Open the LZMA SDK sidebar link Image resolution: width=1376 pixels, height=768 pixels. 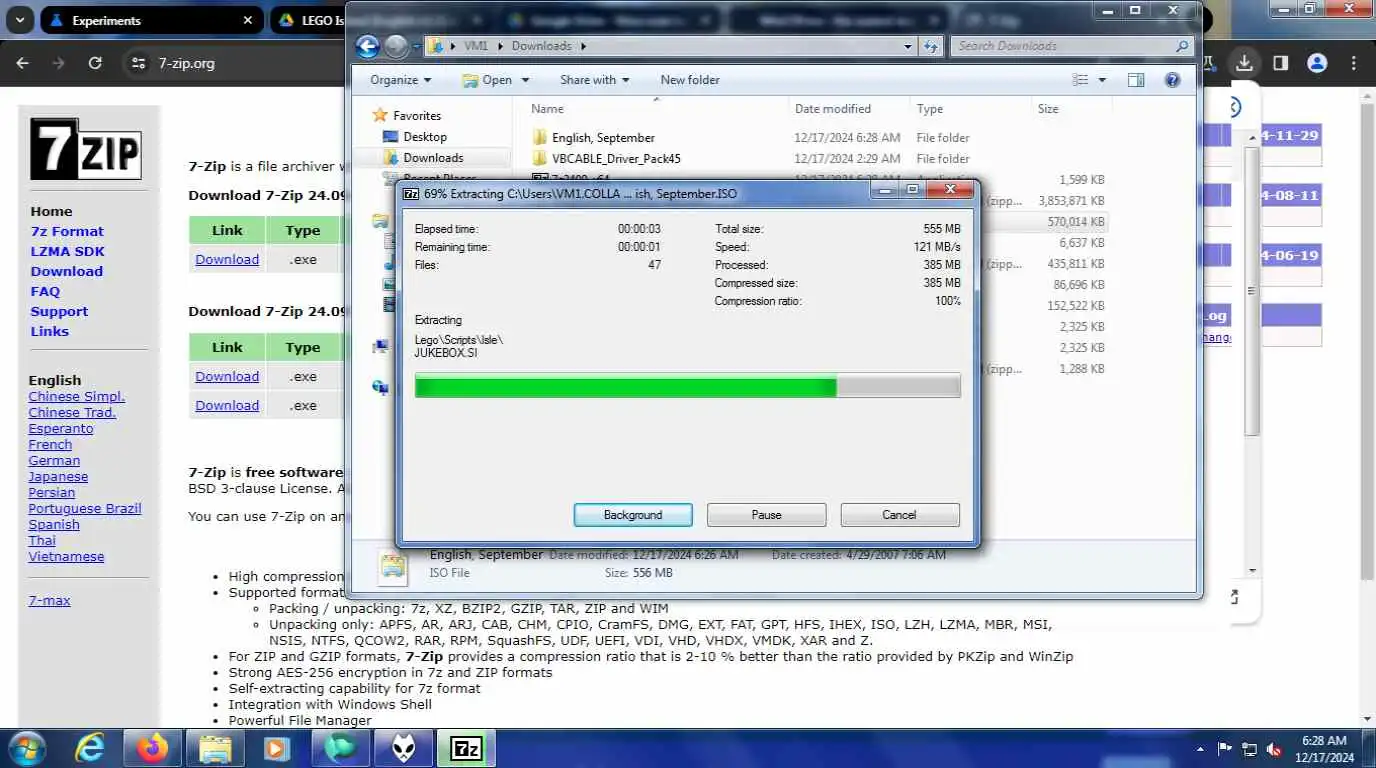67,251
